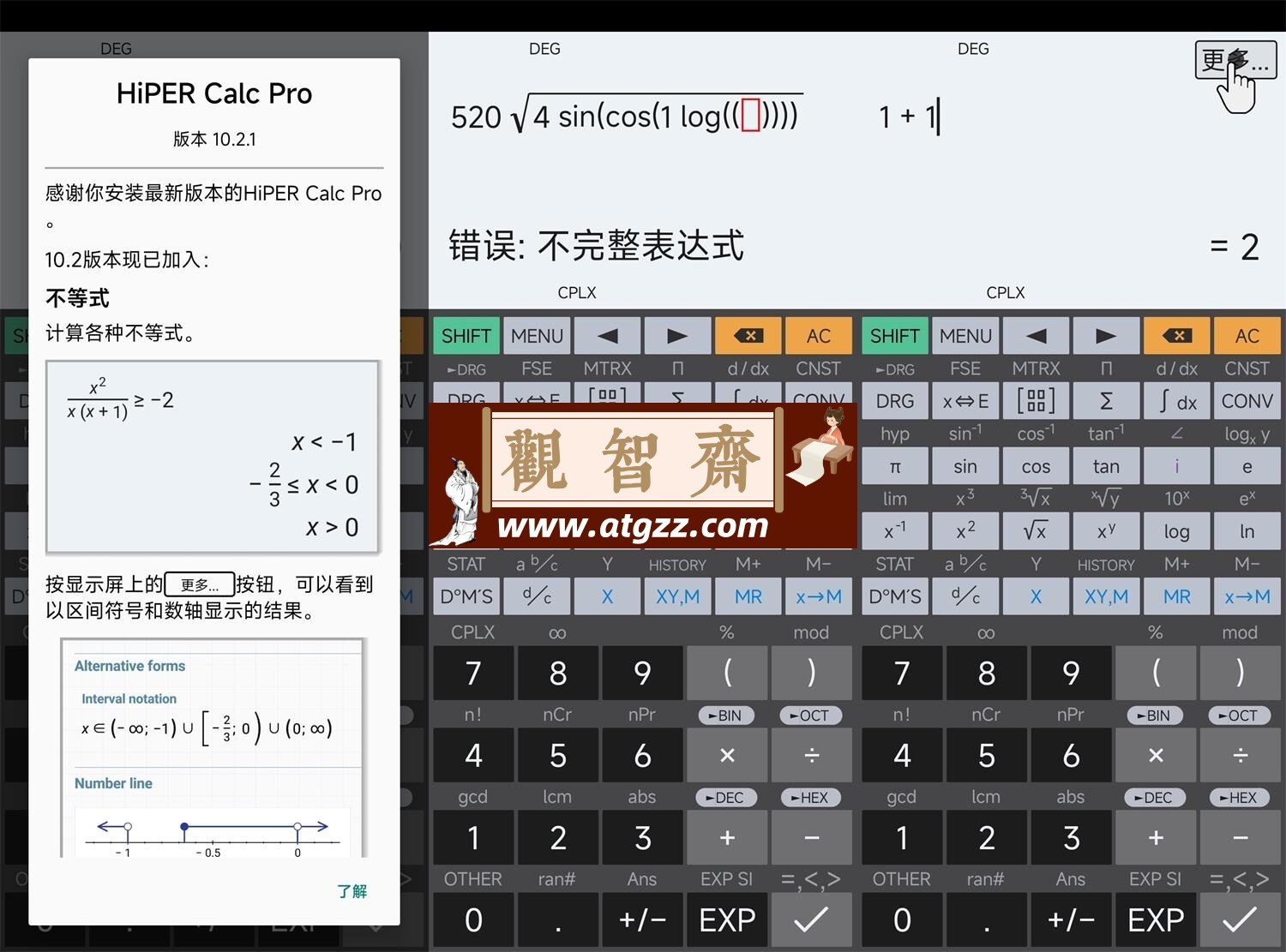Tap close parenthesis on right calculator
This screenshot has height=952, width=1286.
click(1241, 673)
